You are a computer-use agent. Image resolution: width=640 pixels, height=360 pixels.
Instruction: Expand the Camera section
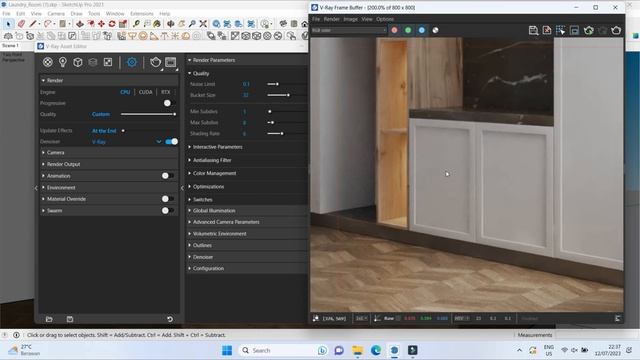point(108,153)
